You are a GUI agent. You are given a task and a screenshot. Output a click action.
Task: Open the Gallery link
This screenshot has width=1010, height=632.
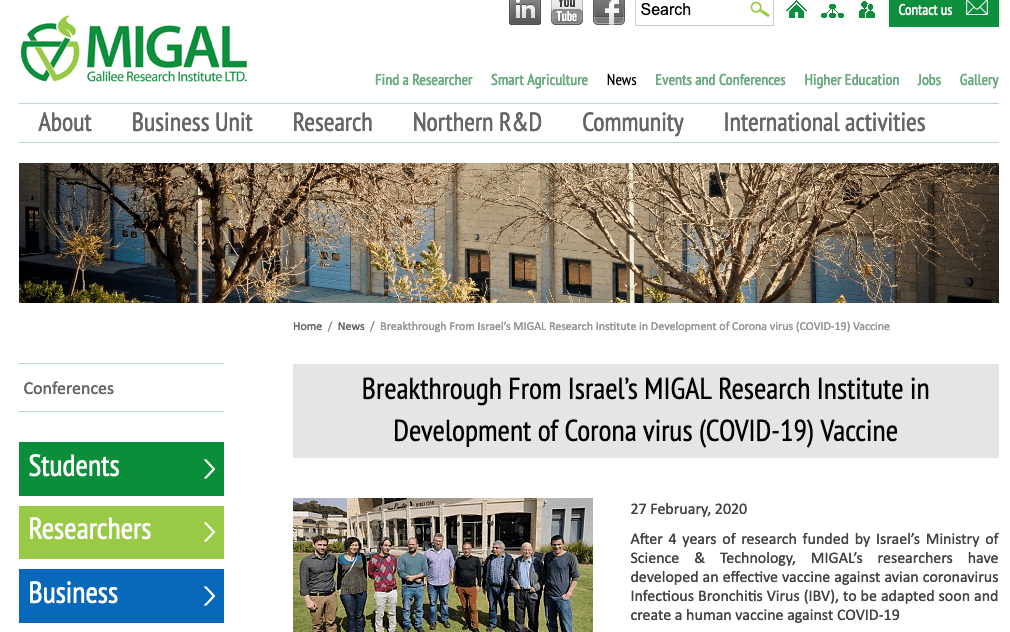point(978,80)
